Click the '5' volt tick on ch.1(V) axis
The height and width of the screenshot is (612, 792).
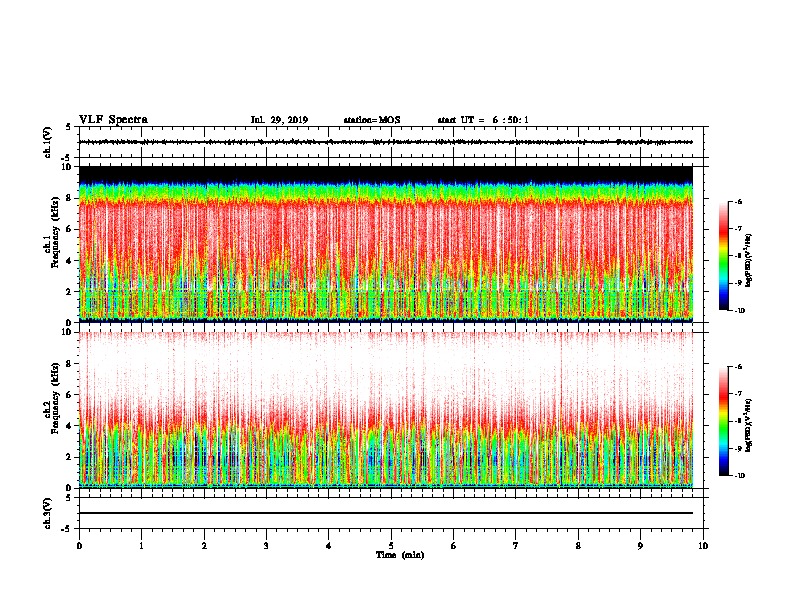click(69, 127)
